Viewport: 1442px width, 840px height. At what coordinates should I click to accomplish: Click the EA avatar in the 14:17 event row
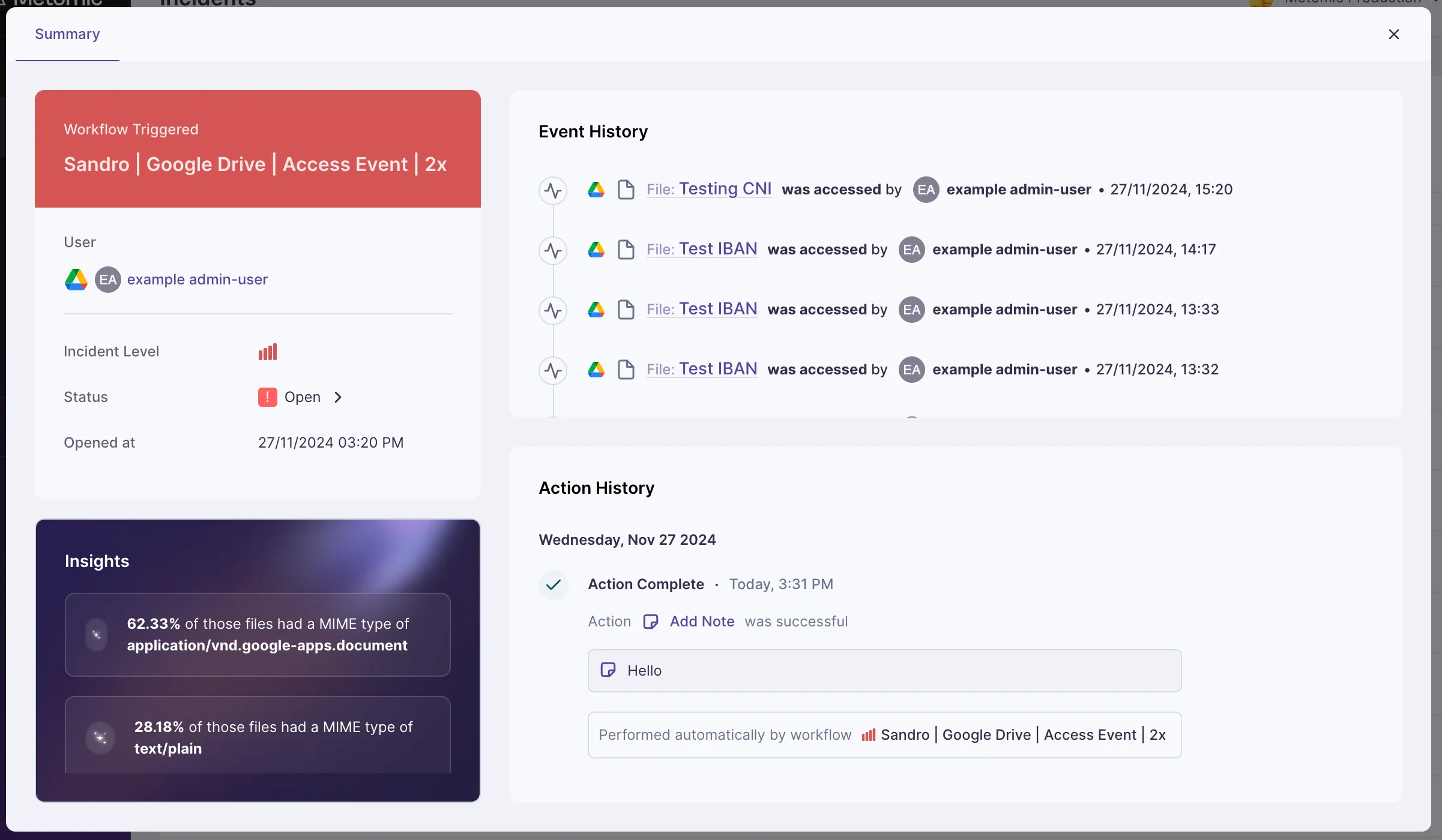point(911,250)
